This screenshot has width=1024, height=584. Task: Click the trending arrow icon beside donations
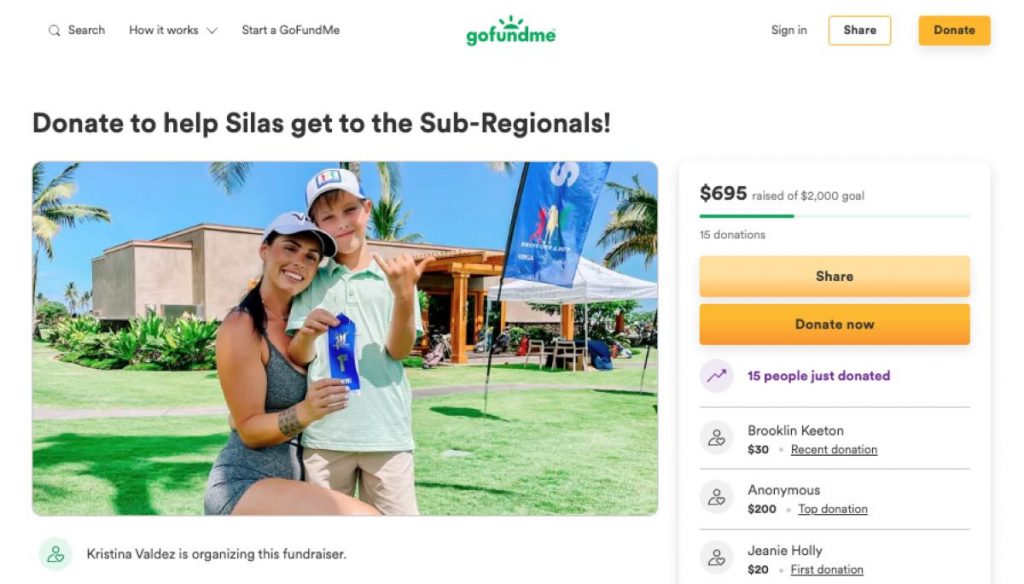(716, 376)
